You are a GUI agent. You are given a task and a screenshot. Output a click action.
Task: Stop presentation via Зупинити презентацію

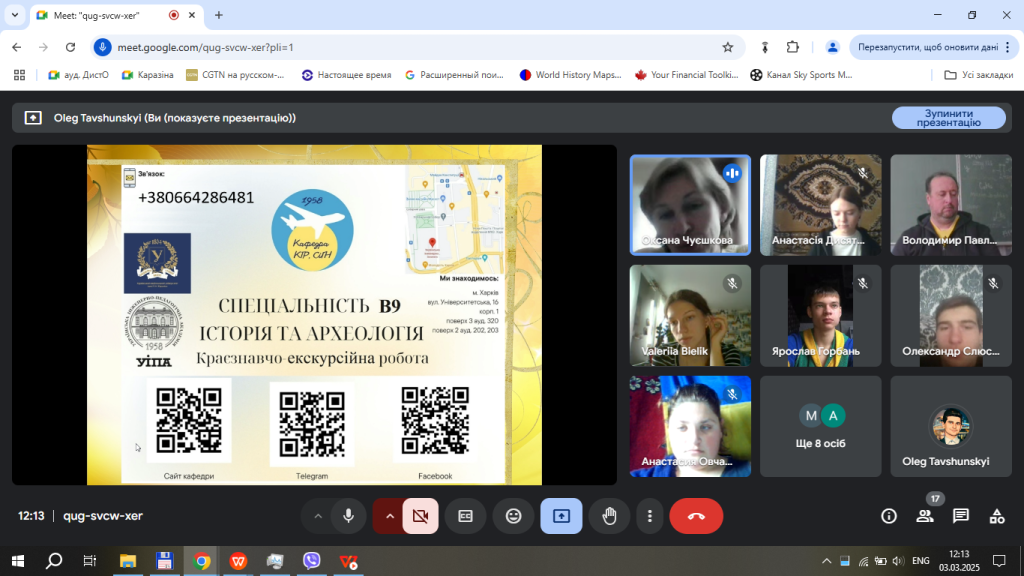pyautogui.click(x=948, y=118)
